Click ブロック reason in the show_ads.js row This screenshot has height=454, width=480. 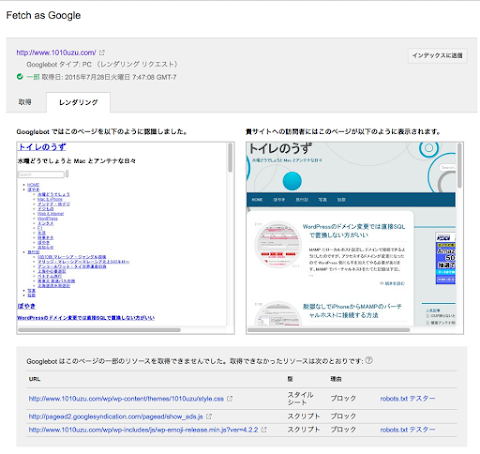pyautogui.click(x=343, y=416)
